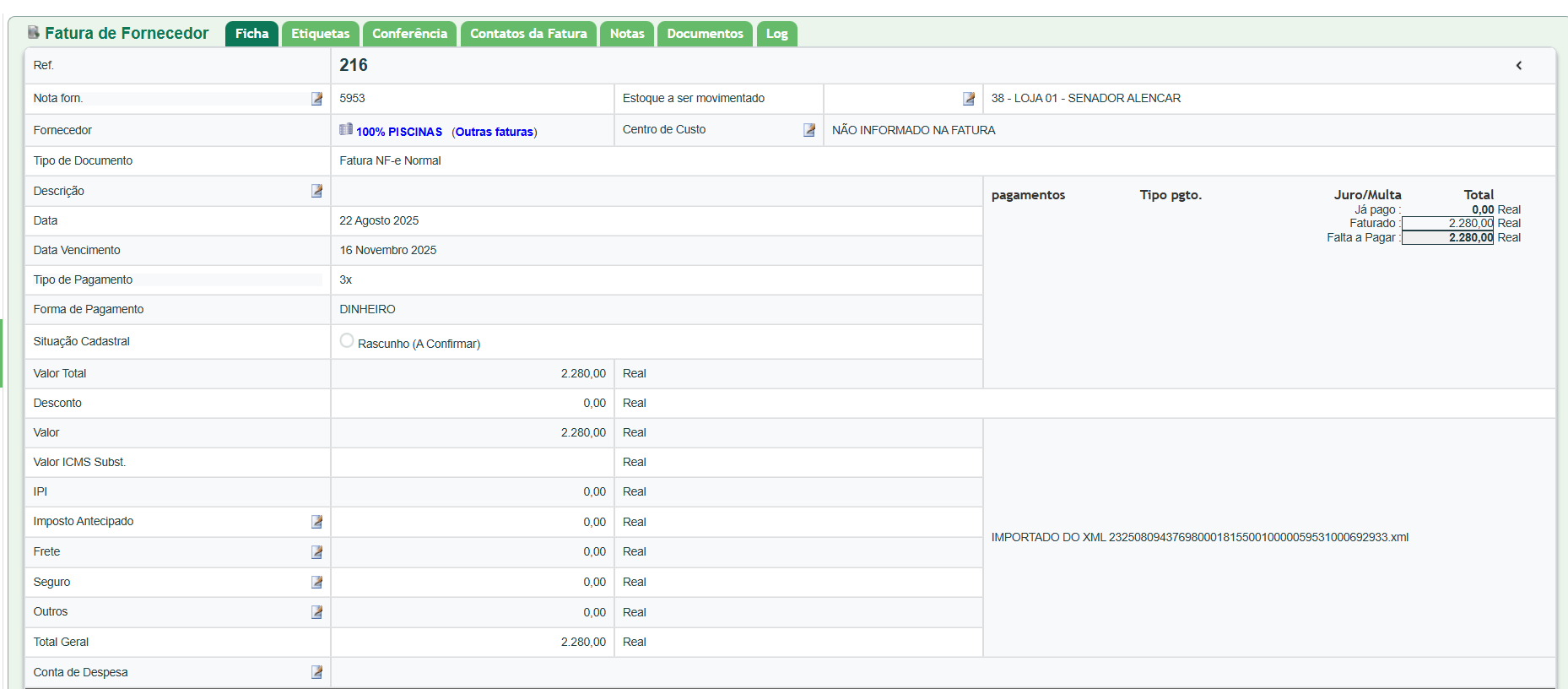1568x689 pixels.
Task: Go to Contatos da Fatura tab
Action: pyautogui.click(x=528, y=34)
